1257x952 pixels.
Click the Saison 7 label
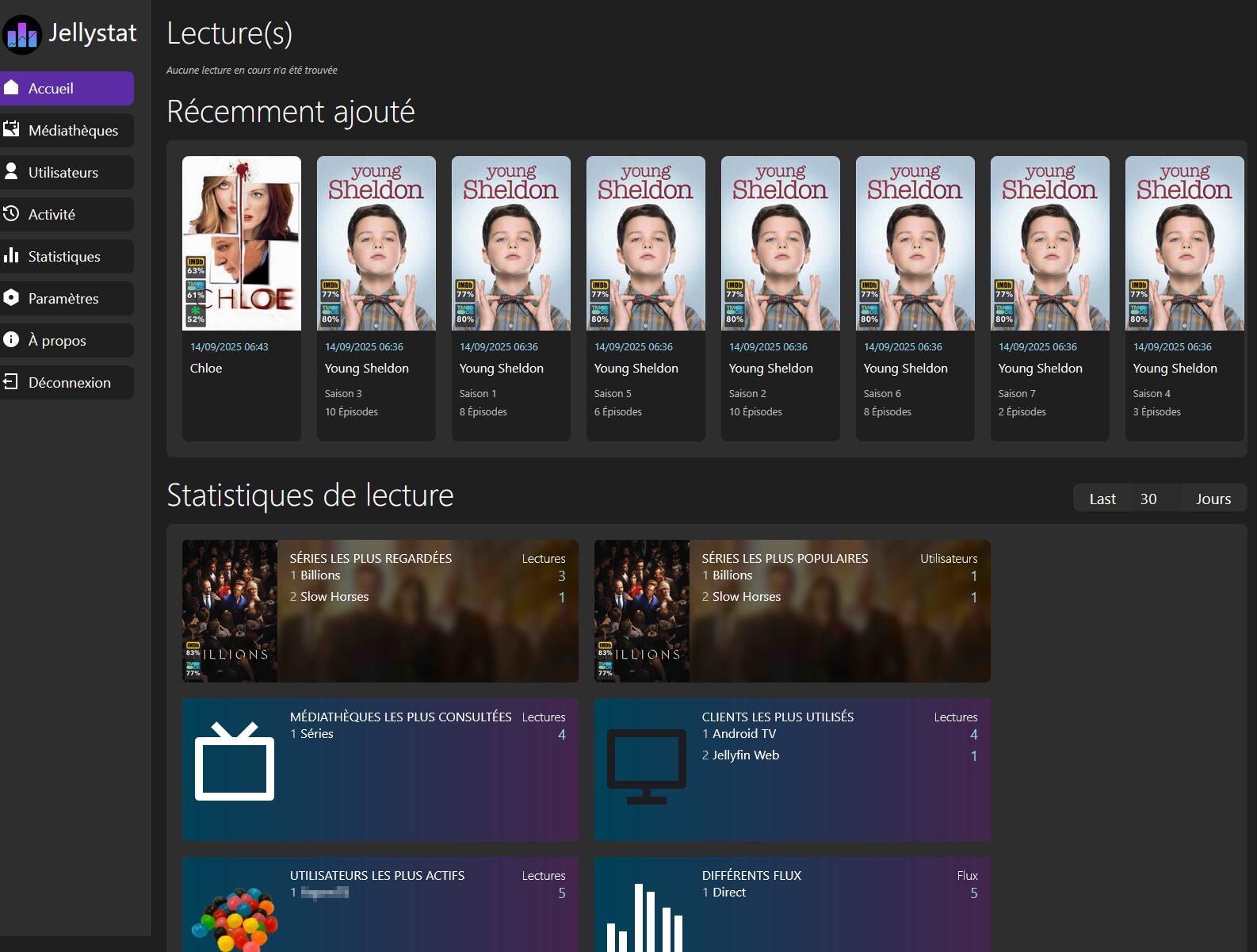pos(1017,393)
